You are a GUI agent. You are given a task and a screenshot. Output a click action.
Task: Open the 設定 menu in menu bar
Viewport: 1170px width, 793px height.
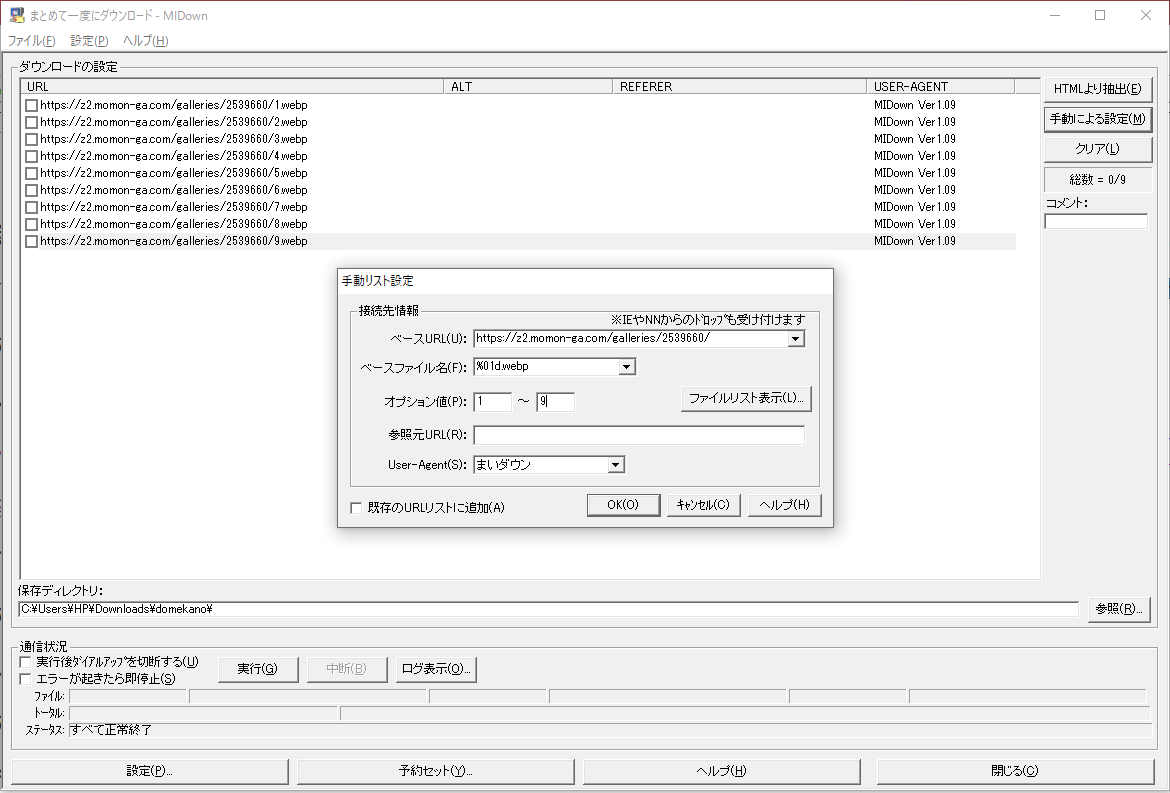(x=90, y=40)
